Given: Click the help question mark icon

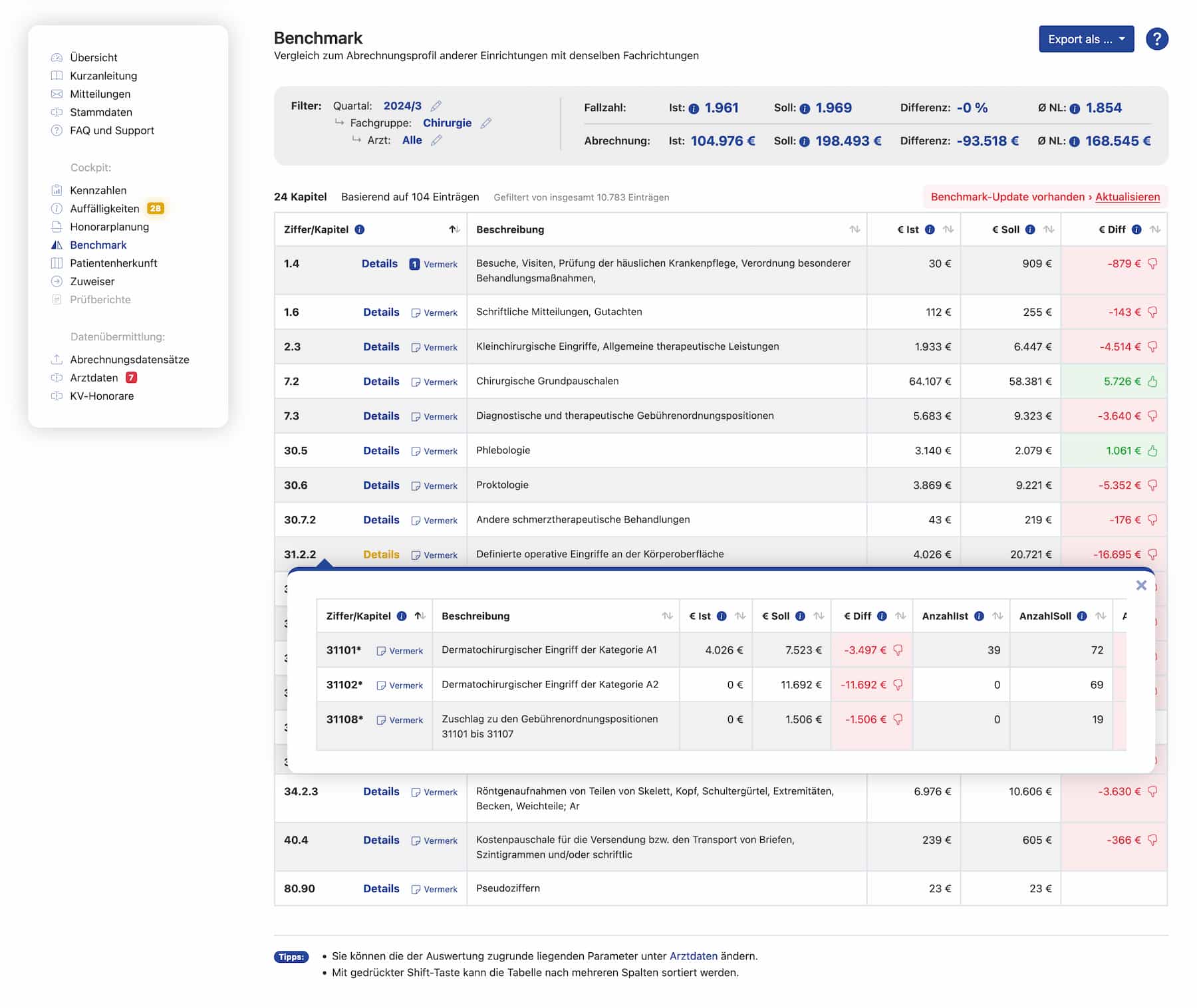Looking at the screenshot, I should coord(1156,39).
